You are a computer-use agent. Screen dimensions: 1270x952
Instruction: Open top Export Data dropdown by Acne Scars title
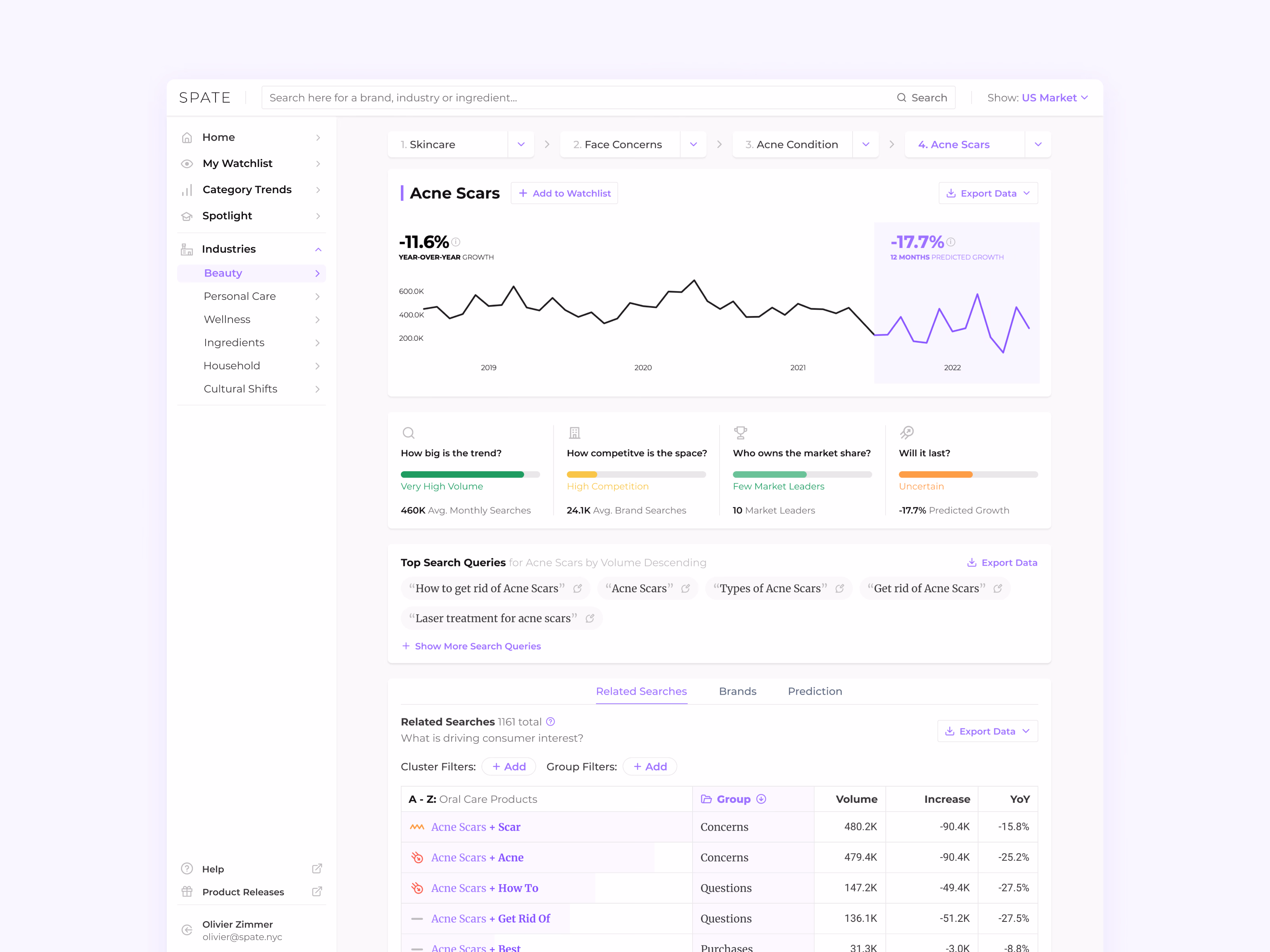click(988, 194)
